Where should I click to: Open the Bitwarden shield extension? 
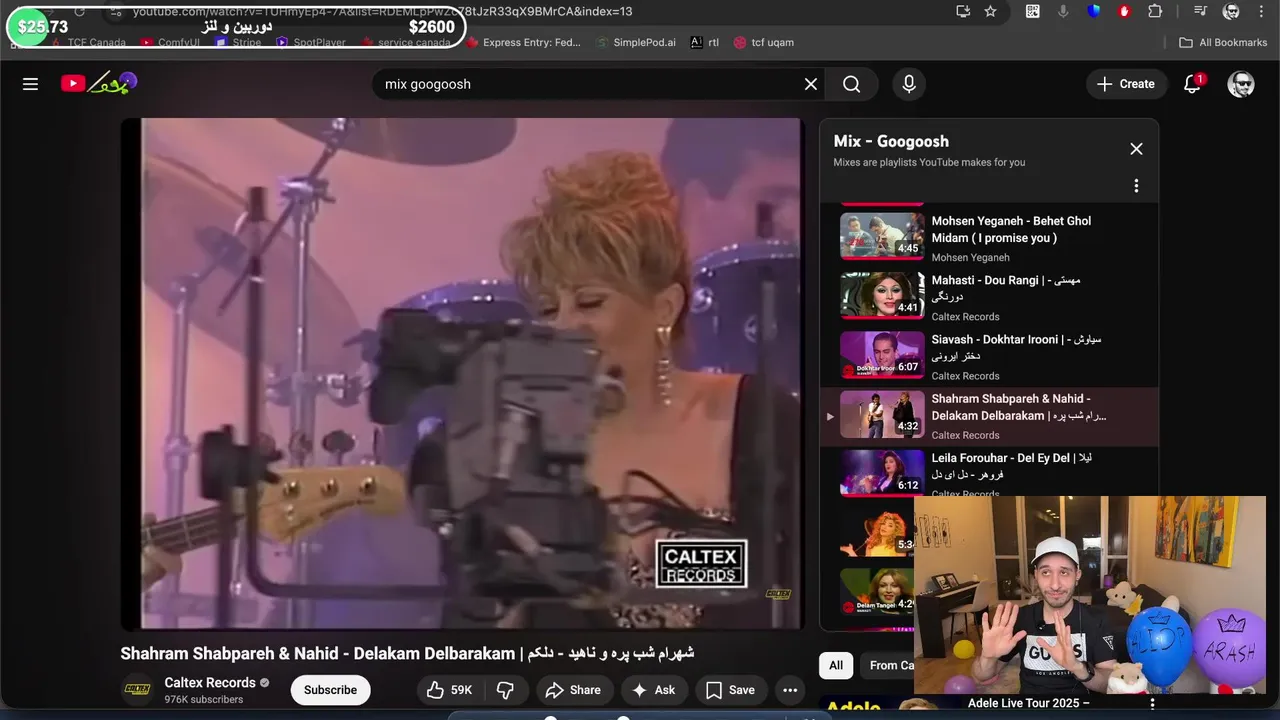pos(1094,11)
